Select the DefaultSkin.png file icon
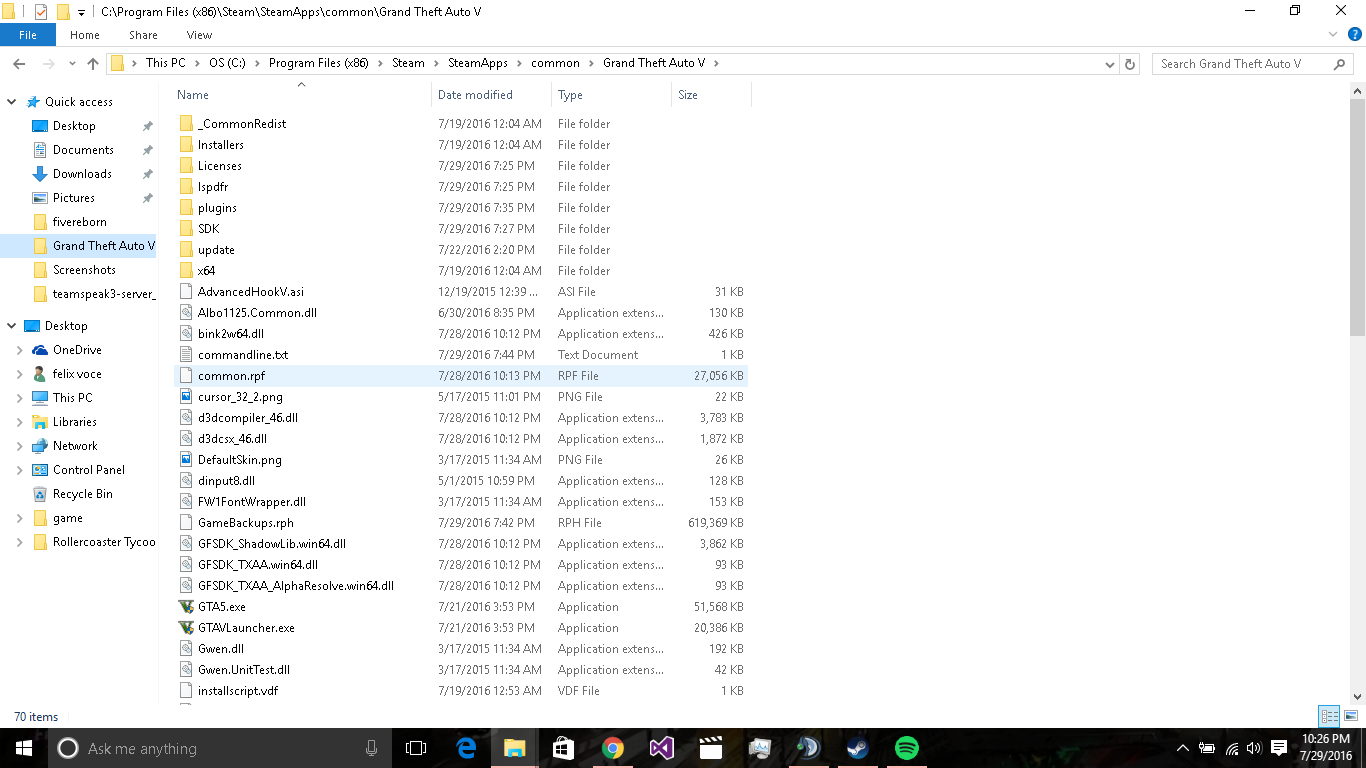This screenshot has width=1366, height=768. (186, 460)
